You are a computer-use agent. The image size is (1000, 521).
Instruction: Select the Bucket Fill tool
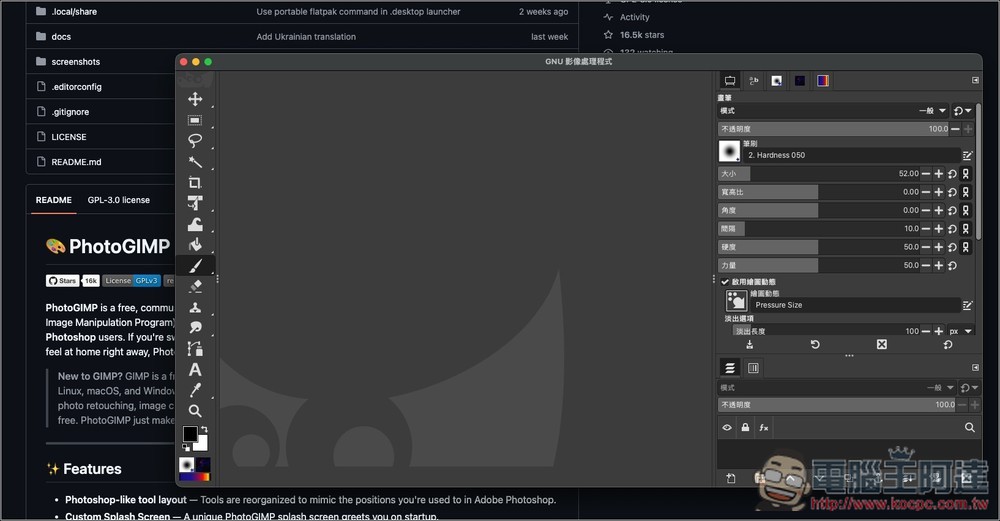tap(195, 245)
